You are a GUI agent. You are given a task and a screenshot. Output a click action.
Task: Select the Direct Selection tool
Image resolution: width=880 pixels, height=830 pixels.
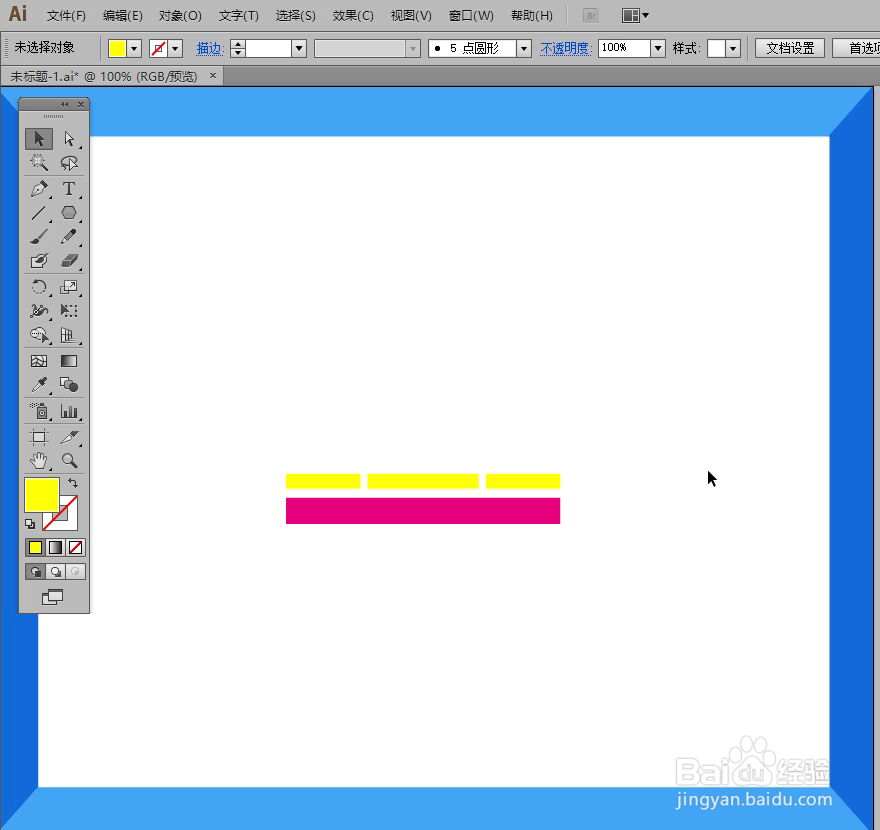coord(69,139)
